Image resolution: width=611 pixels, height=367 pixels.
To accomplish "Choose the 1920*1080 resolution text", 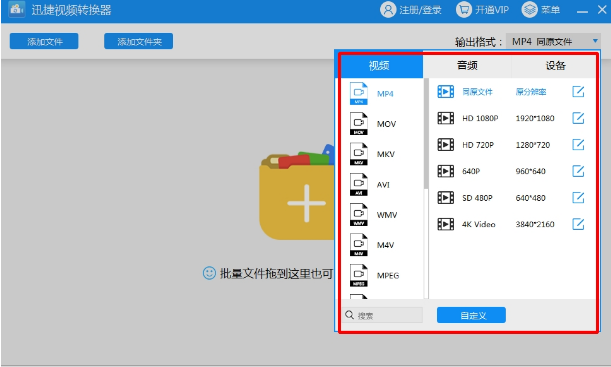I will (535, 118).
